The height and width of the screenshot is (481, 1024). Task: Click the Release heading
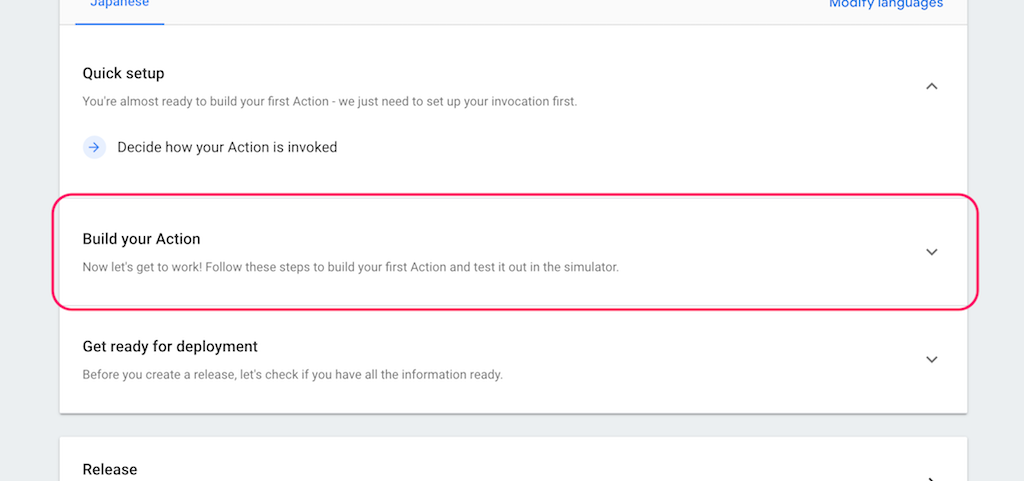click(x=110, y=469)
